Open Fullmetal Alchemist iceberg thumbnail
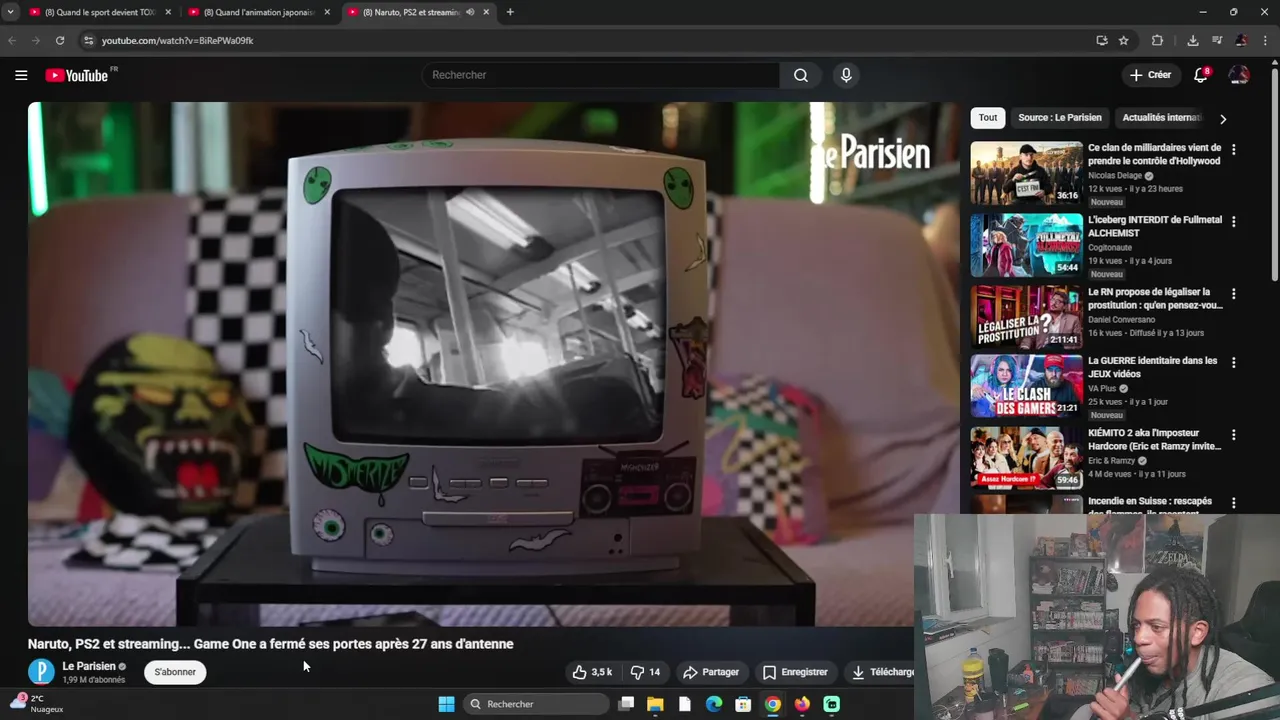 [1026, 245]
